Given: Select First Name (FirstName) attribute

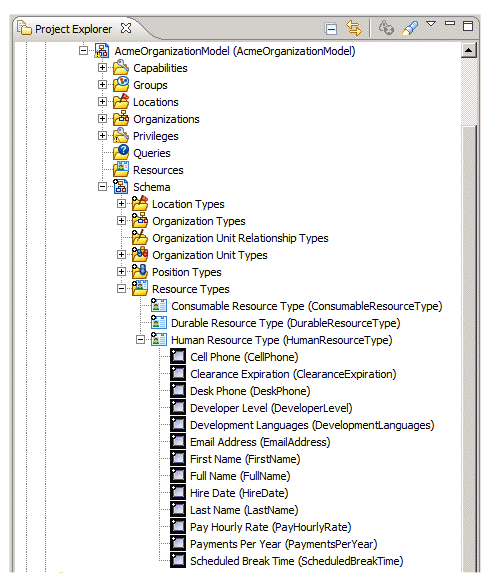Looking at the screenshot, I should [245, 459].
